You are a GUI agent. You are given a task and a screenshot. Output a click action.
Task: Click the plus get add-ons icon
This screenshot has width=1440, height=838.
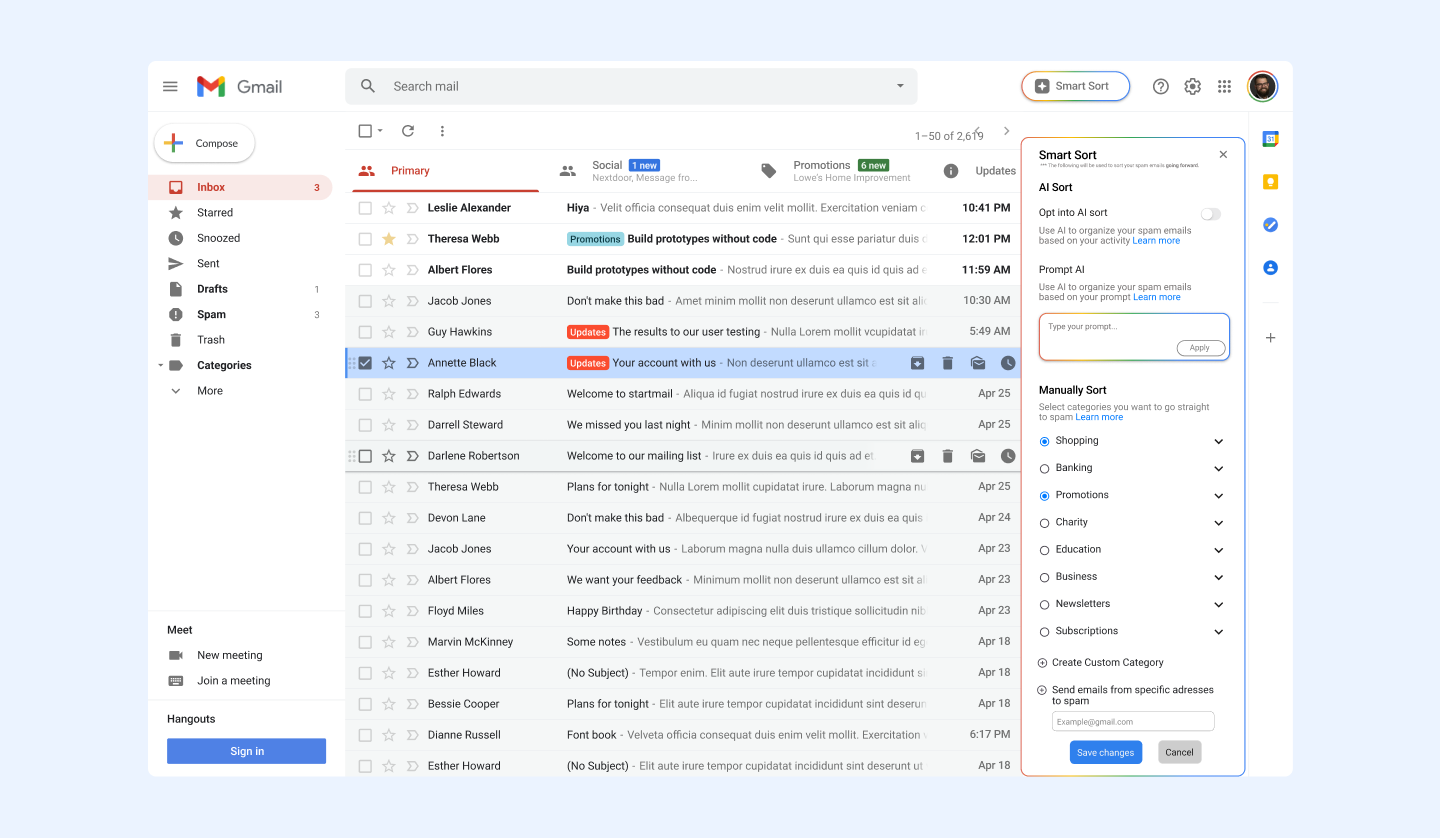click(1270, 338)
